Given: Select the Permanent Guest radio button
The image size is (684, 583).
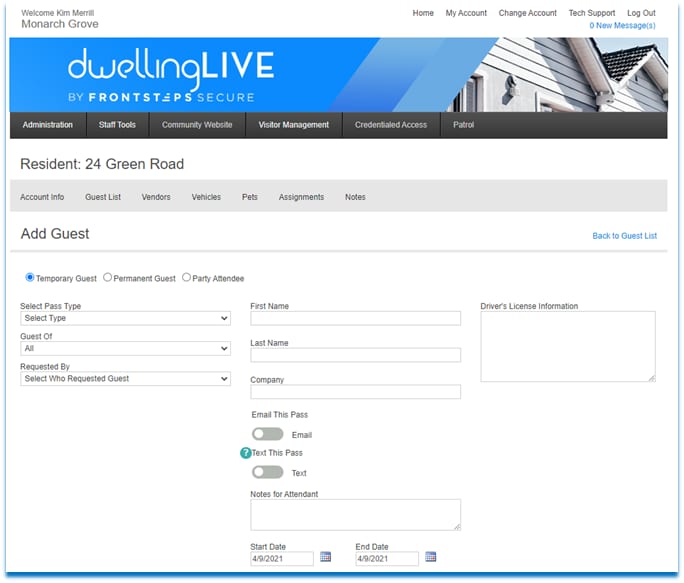Looking at the screenshot, I should coord(107,278).
